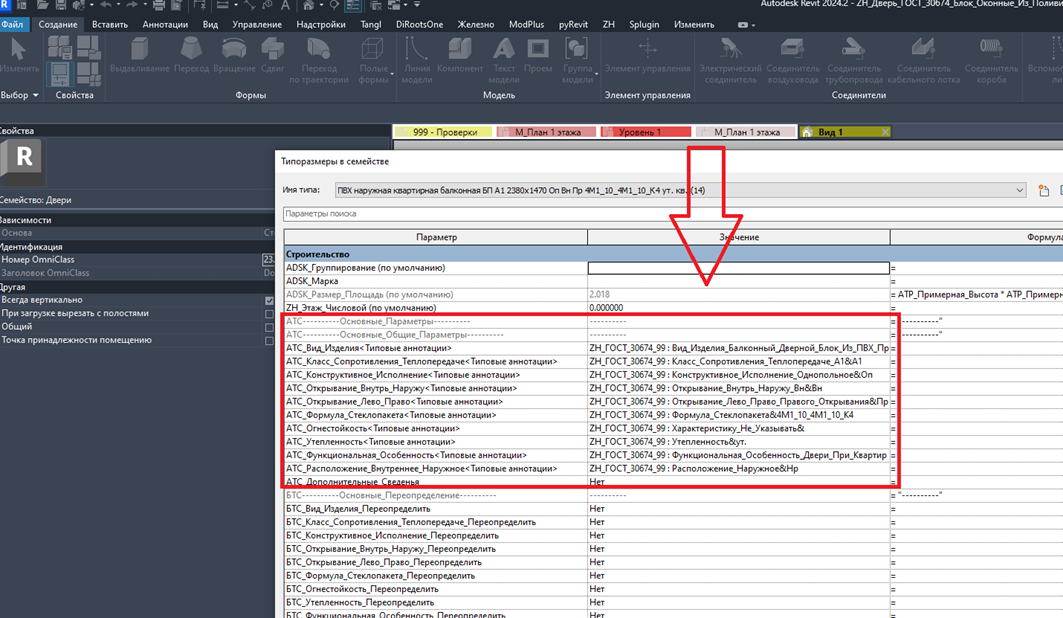Select the Вращение (Revolve) tool

[234, 55]
